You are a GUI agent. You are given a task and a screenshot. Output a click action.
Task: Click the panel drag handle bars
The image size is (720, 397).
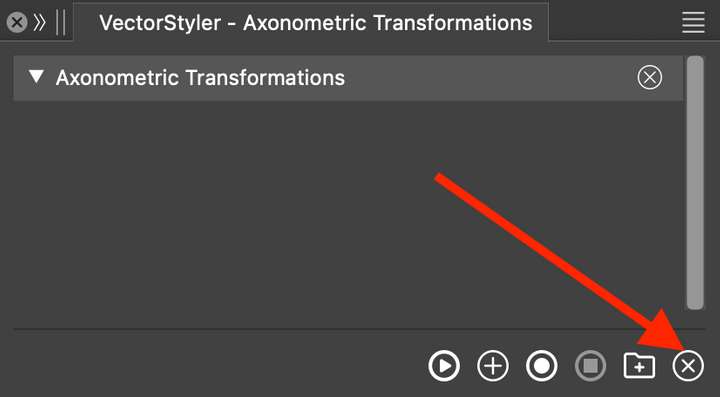point(61,22)
